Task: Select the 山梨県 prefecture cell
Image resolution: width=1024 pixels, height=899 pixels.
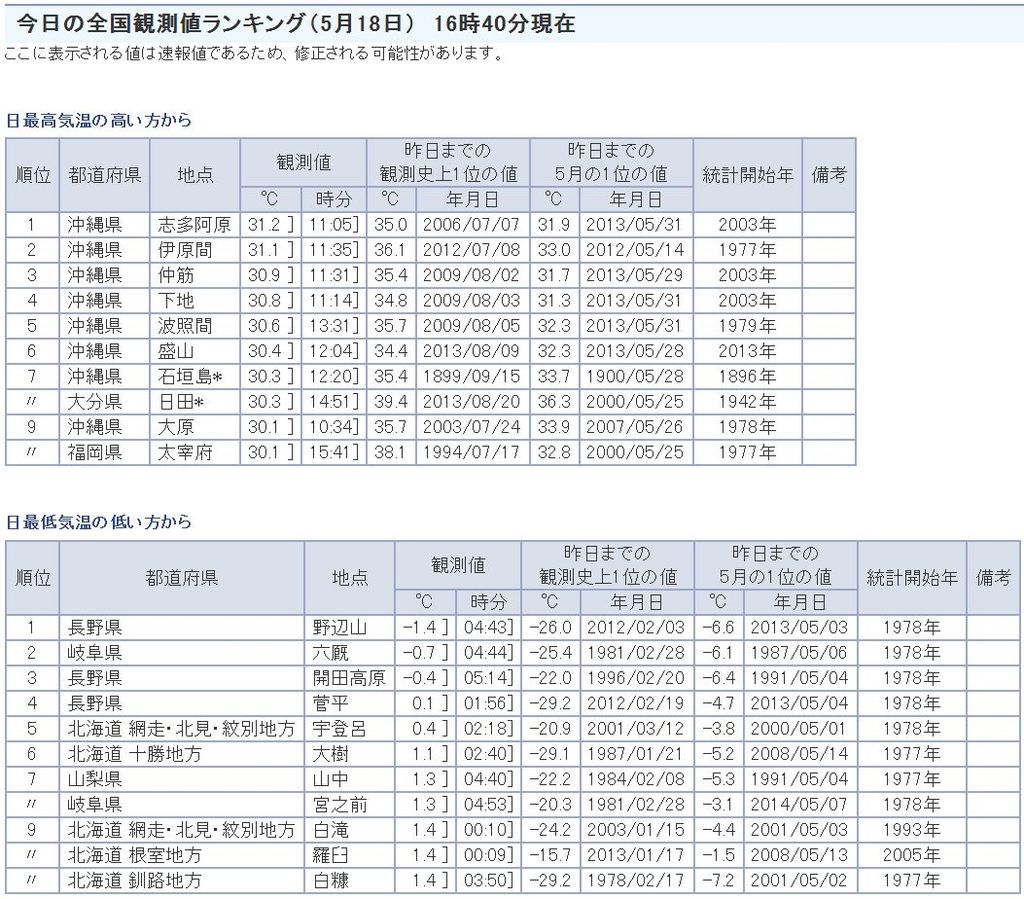Action: tap(95, 779)
